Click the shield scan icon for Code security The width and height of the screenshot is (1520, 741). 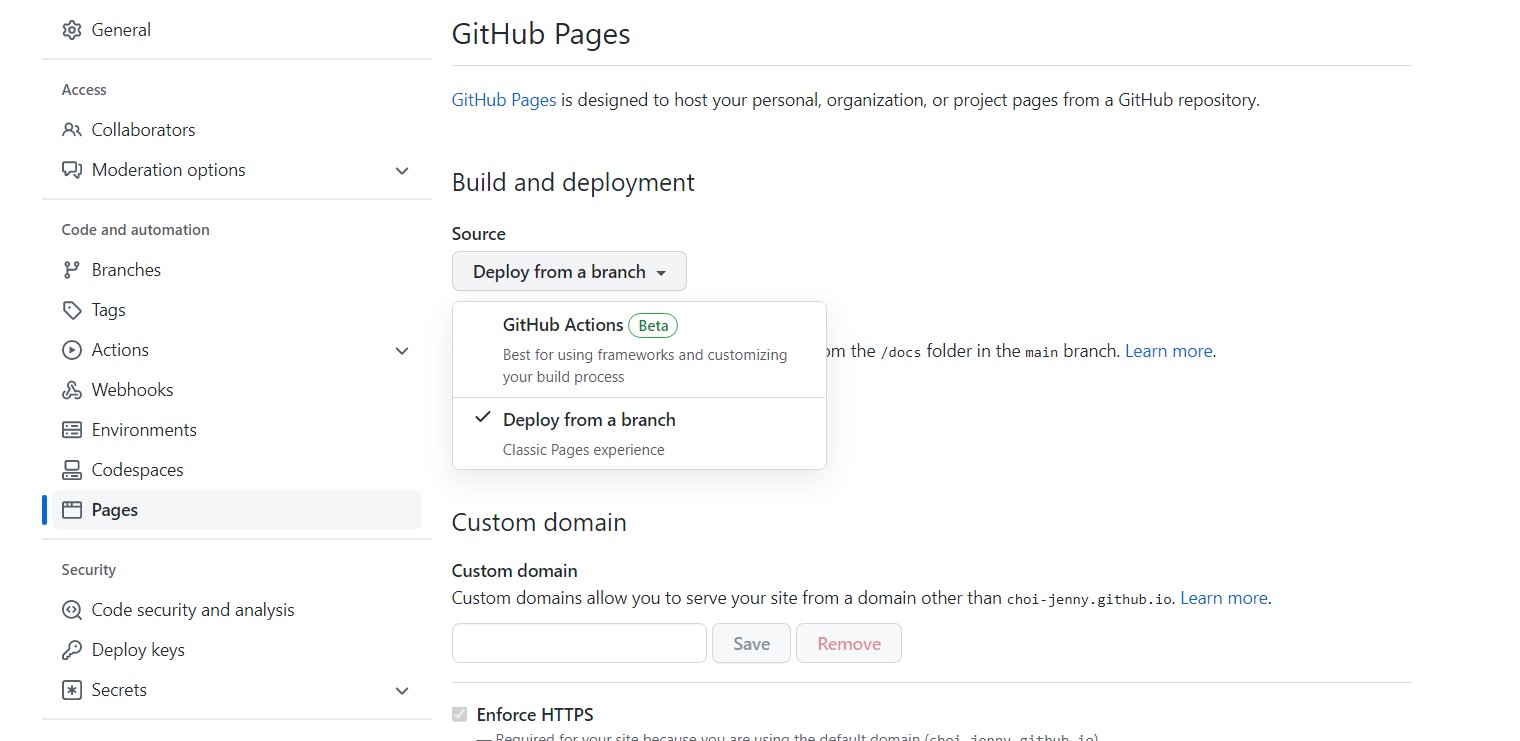click(71, 610)
